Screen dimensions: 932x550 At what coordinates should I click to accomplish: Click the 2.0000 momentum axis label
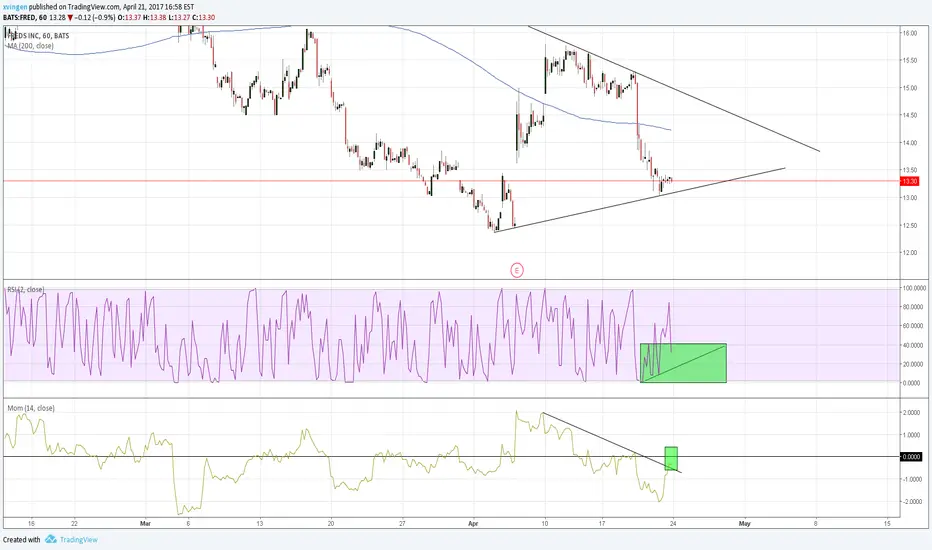(x=912, y=413)
